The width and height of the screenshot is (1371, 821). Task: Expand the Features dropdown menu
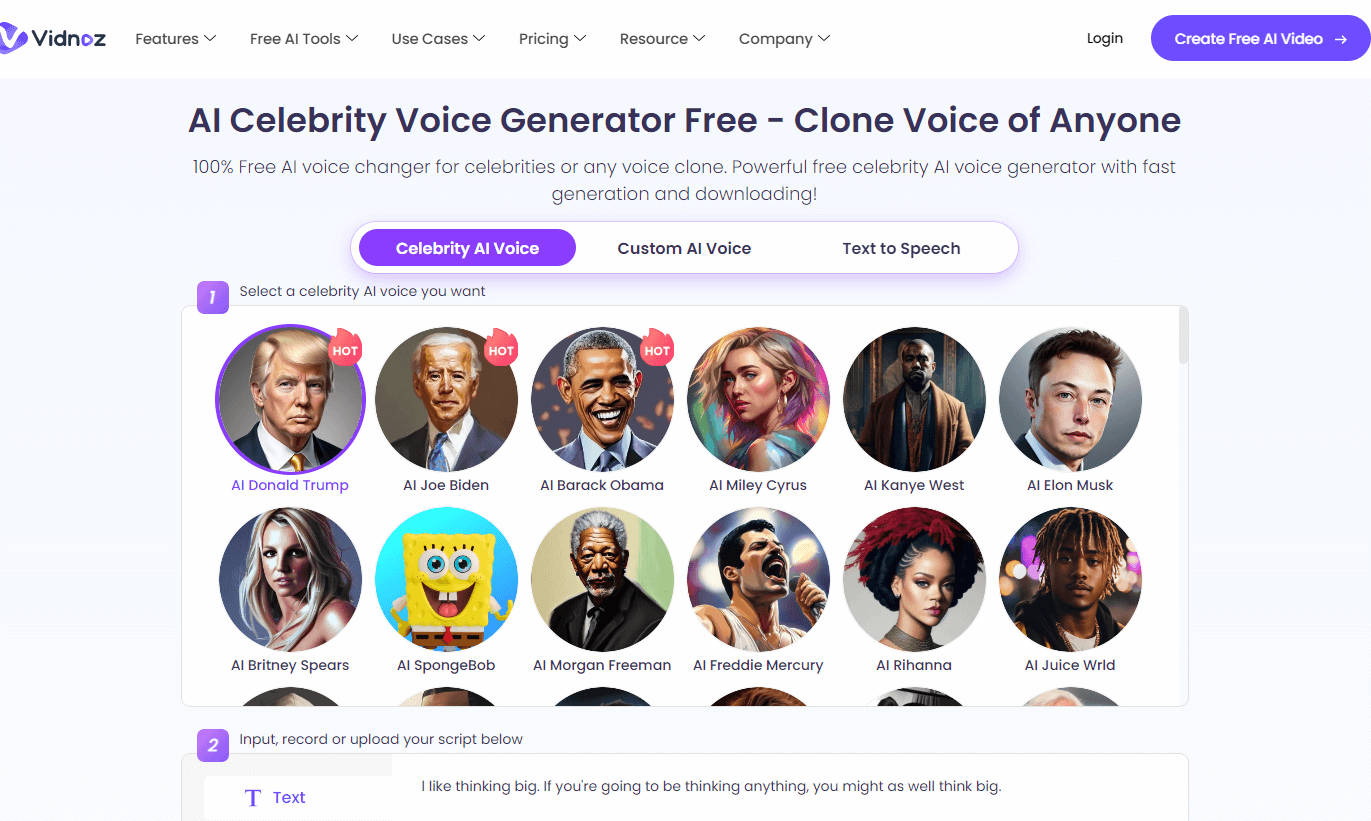176,39
